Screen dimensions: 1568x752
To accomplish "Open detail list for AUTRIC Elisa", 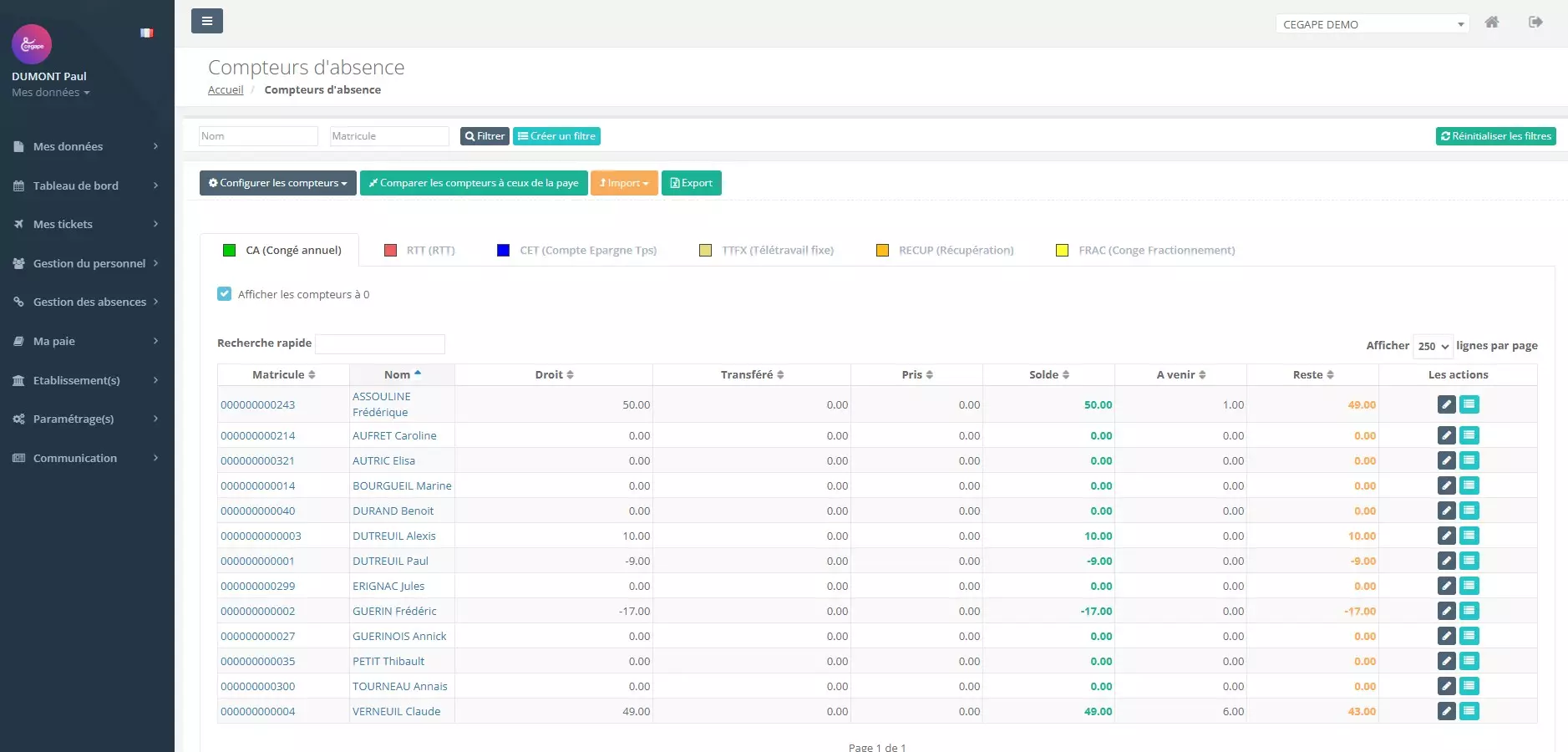I will [x=1469, y=460].
